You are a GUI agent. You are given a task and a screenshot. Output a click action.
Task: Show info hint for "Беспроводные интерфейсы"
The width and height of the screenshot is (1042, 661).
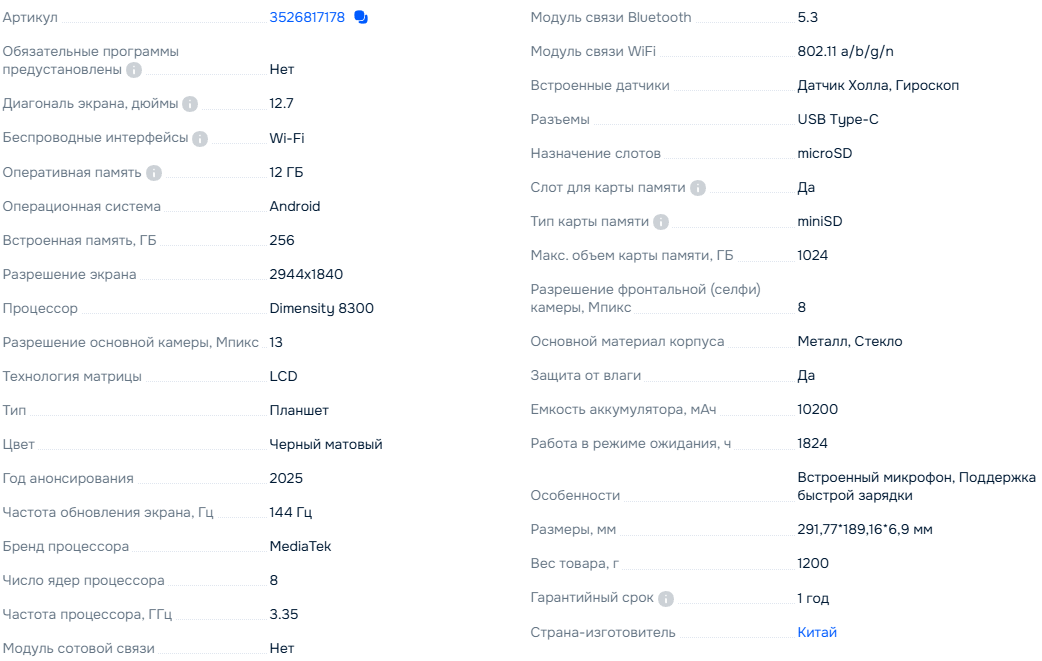[200, 139]
